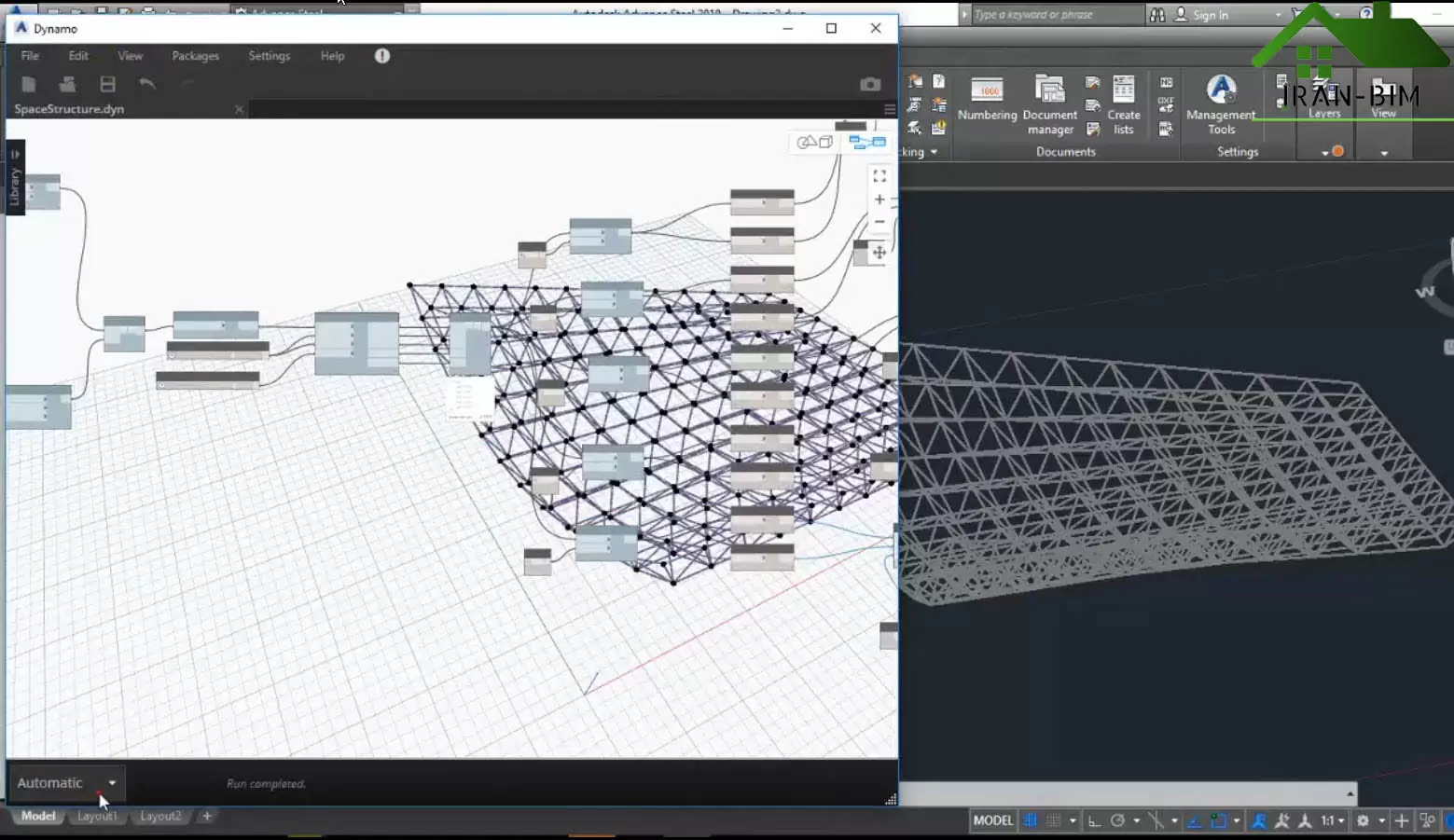Click the Zoom to Fit icon
The height and width of the screenshot is (840, 1454).
point(879,176)
